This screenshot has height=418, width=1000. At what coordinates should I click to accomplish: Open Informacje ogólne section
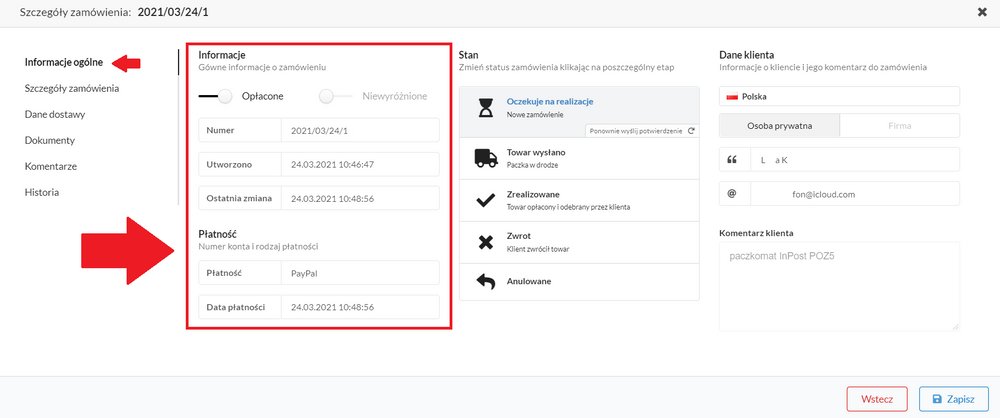click(64, 62)
